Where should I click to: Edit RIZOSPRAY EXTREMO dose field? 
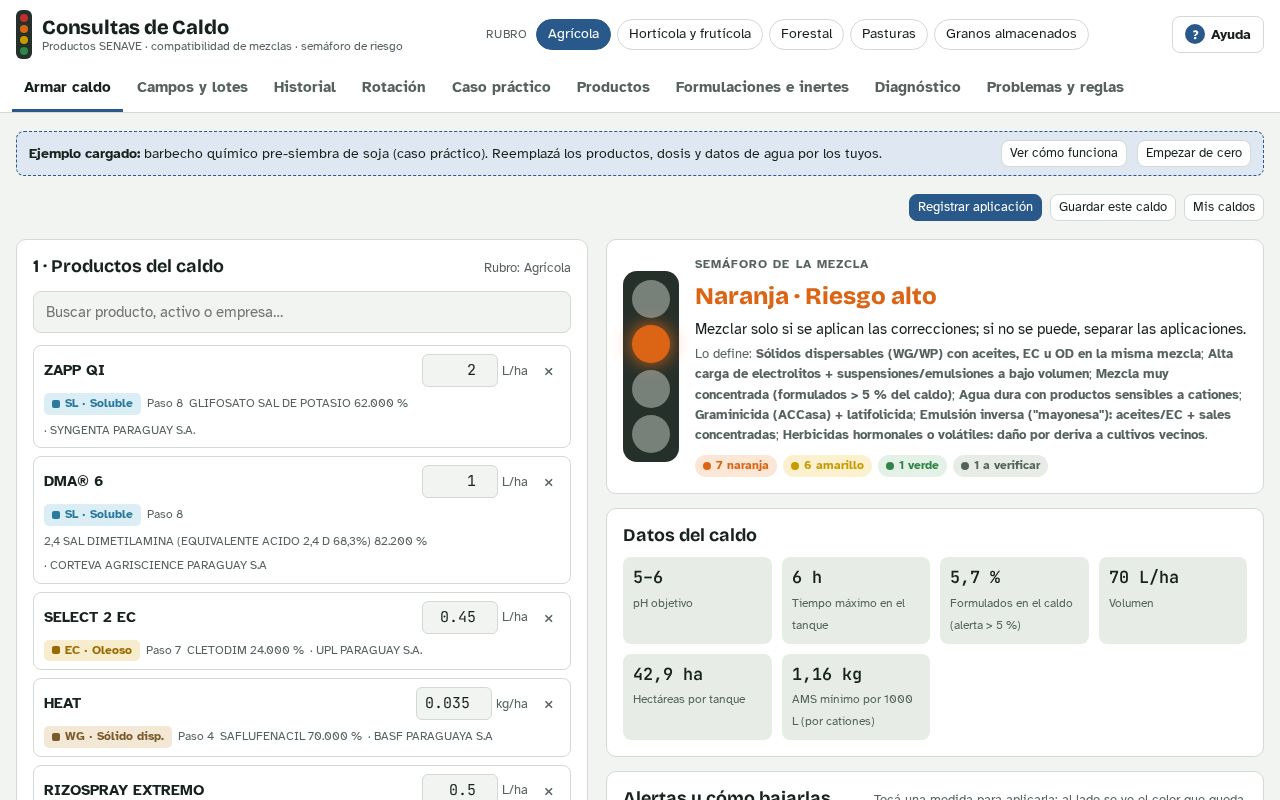(x=460, y=789)
